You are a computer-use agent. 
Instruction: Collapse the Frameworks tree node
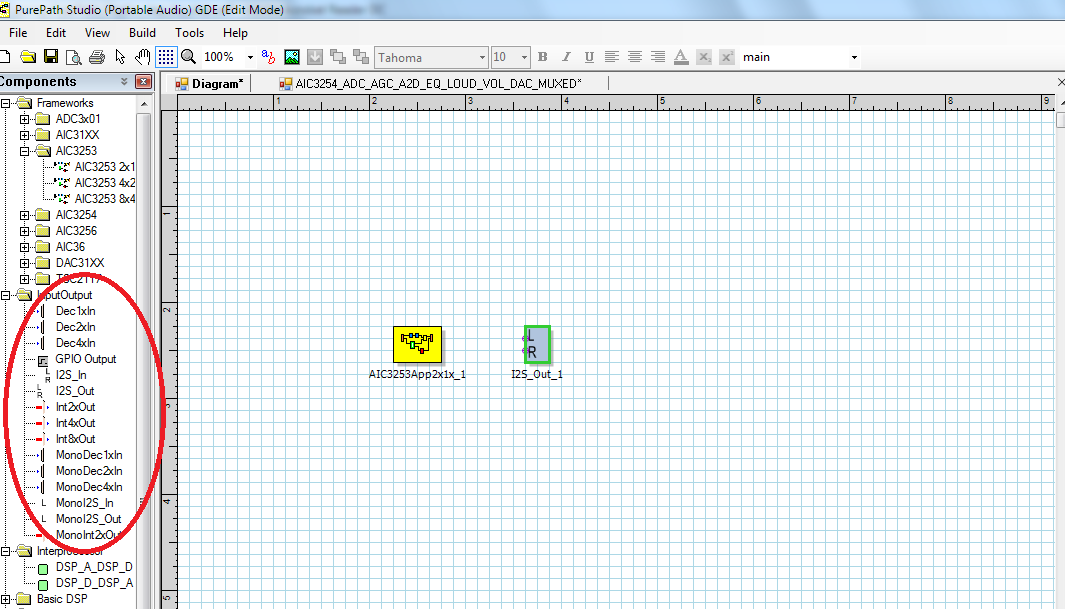pos(5,103)
